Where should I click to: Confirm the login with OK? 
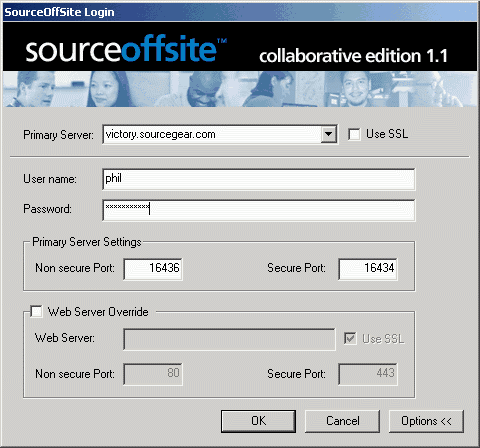point(258,421)
